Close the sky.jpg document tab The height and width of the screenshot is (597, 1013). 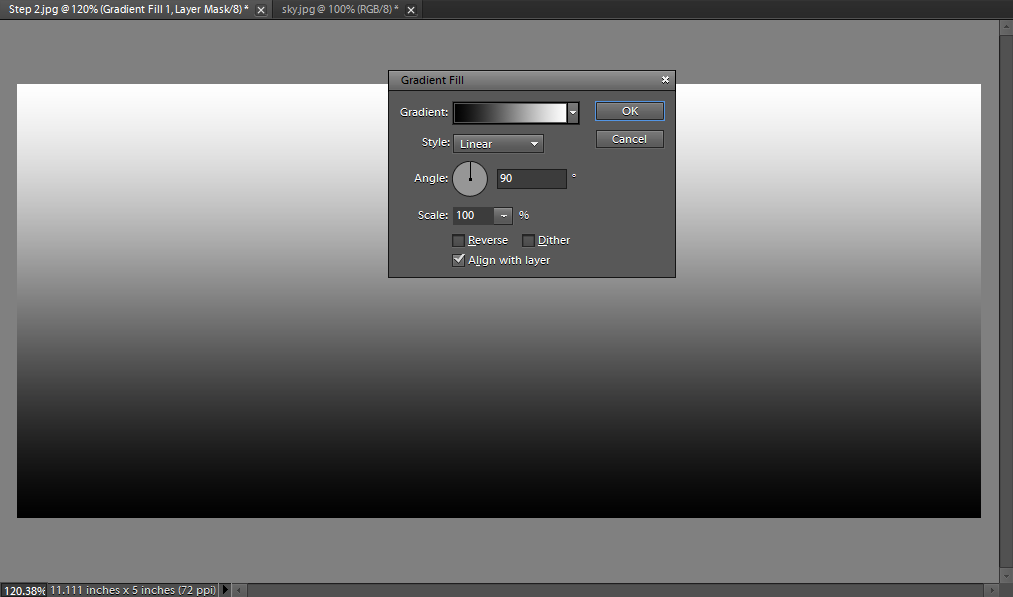point(410,9)
